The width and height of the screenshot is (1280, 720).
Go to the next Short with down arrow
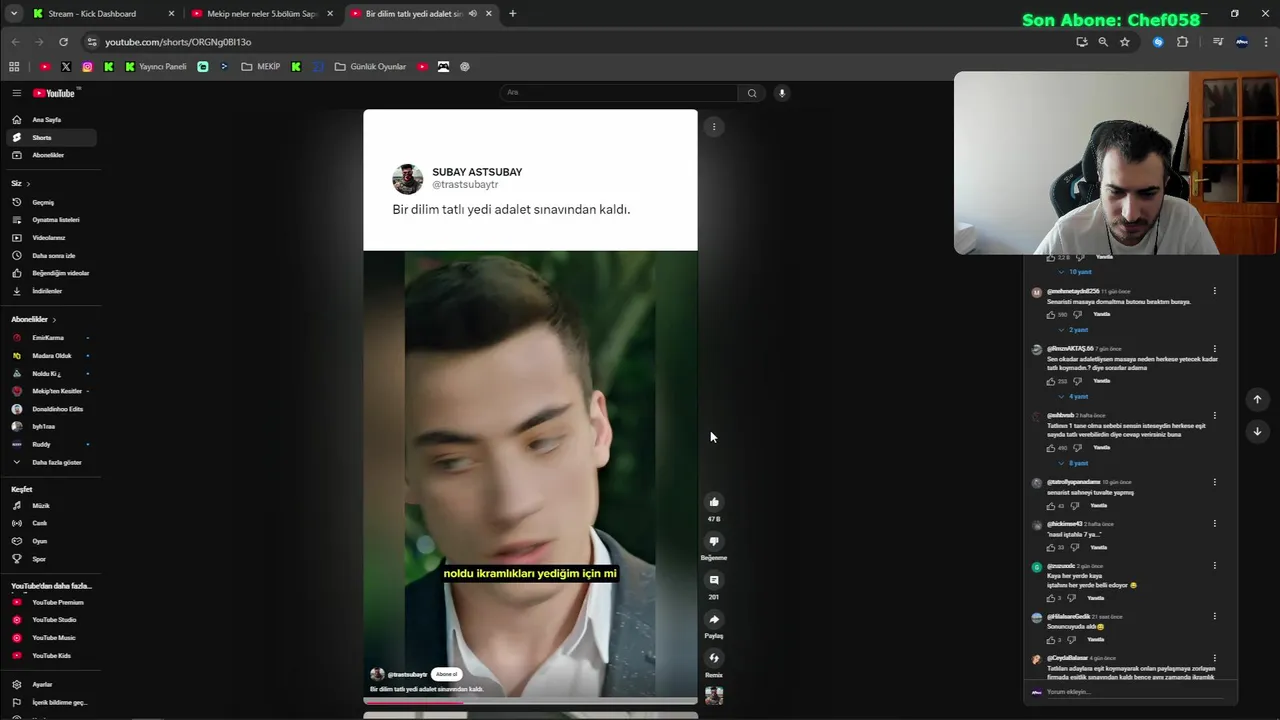point(1257,431)
